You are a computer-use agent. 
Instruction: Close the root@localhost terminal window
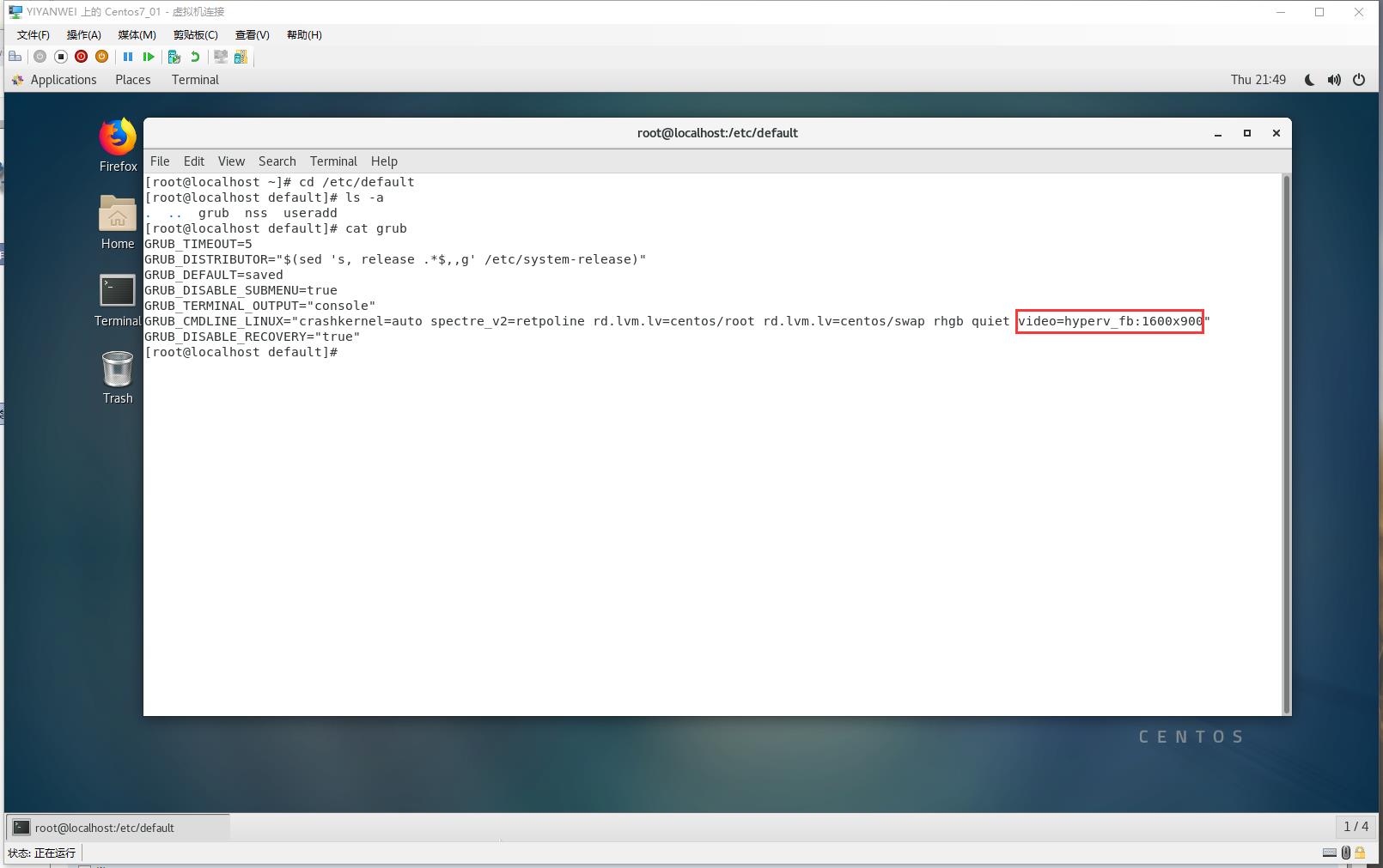(x=1276, y=133)
